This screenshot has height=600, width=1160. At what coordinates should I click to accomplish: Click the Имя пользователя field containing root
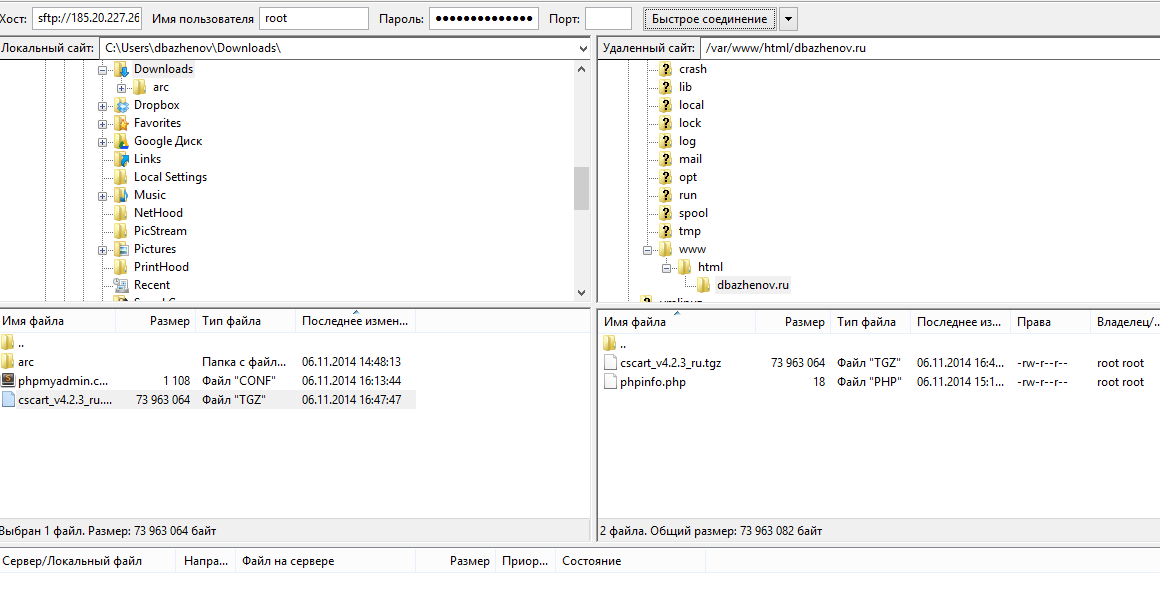coord(313,19)
